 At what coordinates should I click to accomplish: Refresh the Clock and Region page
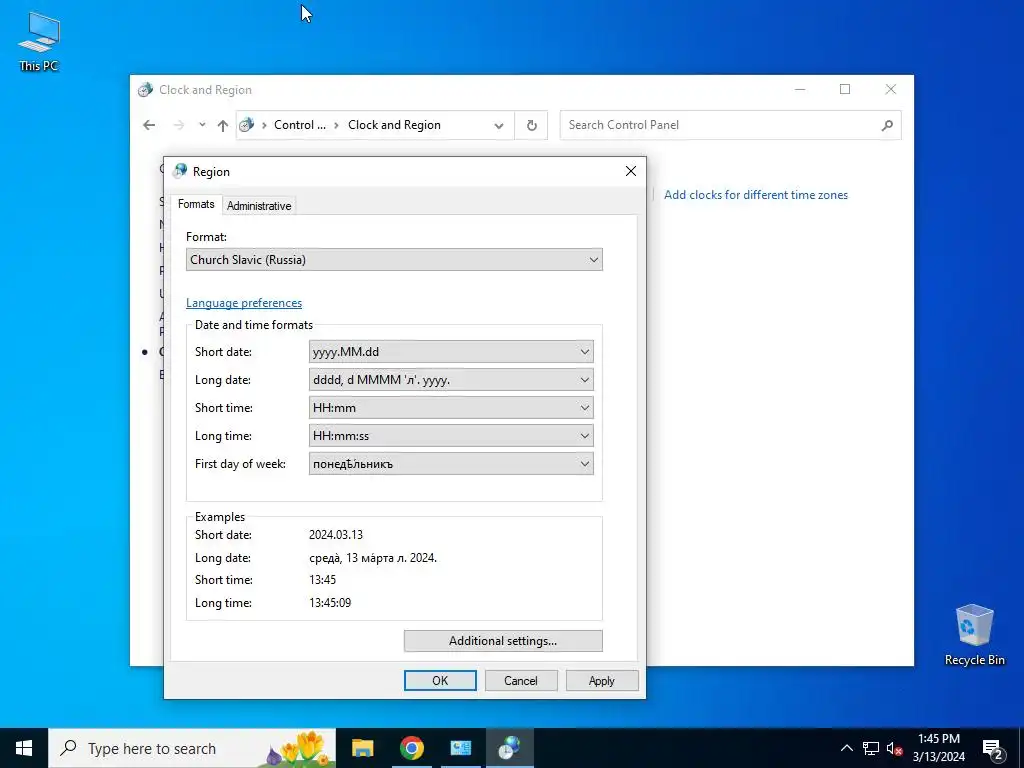click(532, 125)
